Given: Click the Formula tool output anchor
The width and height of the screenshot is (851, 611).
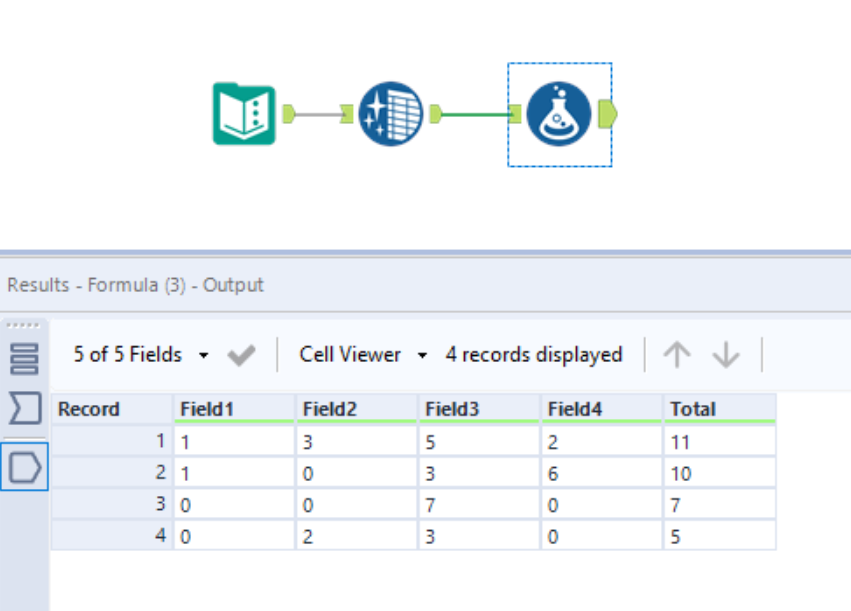Looking at the screenshot, I should click(x=607, y=115).
